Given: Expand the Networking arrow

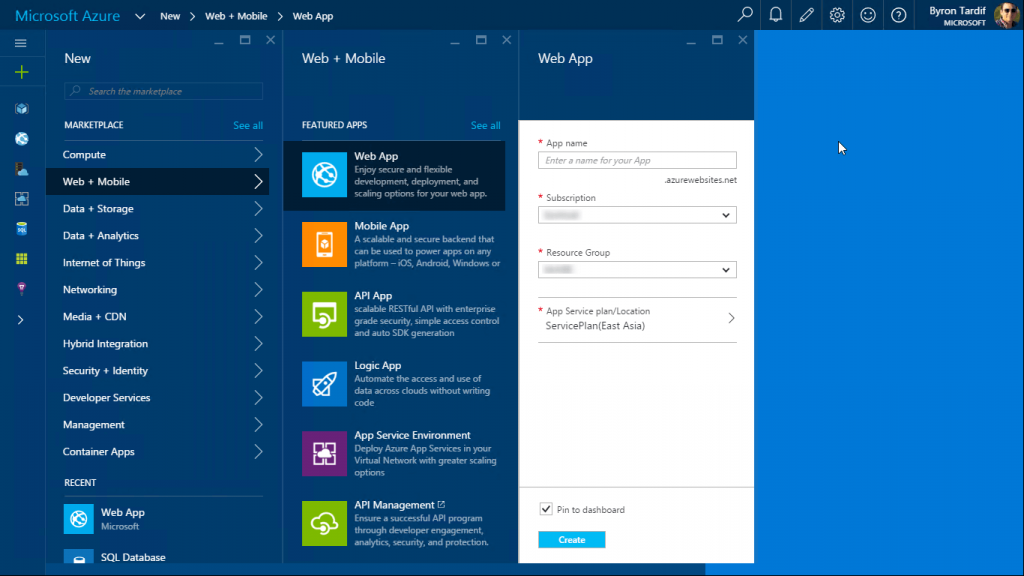Looking at the screenshot, I should pos(259,289).
